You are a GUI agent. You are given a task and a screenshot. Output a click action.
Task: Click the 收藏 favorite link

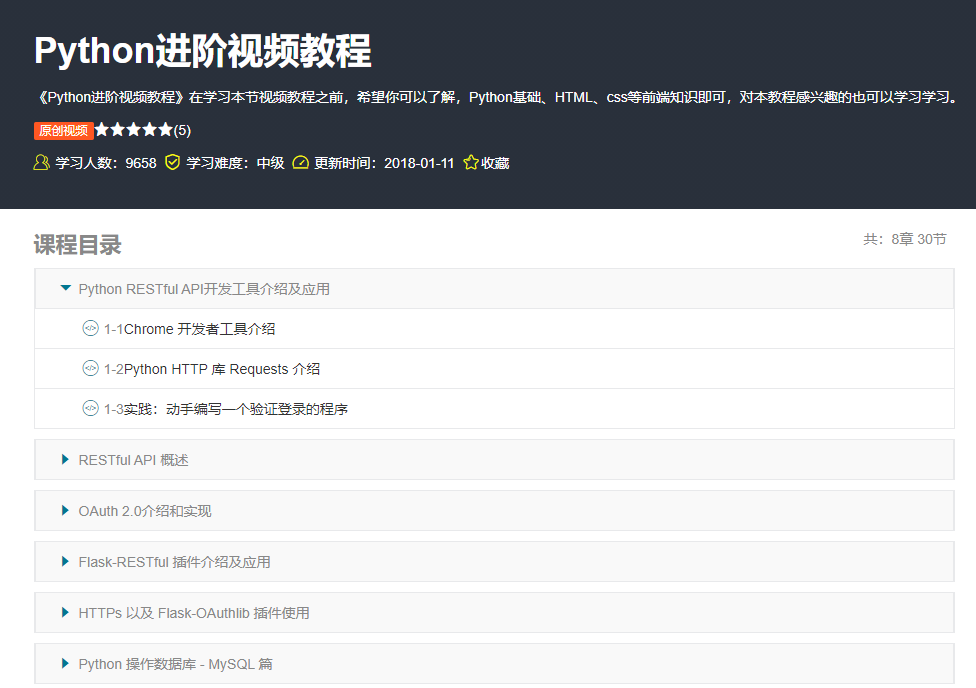(x=495, y=163)
